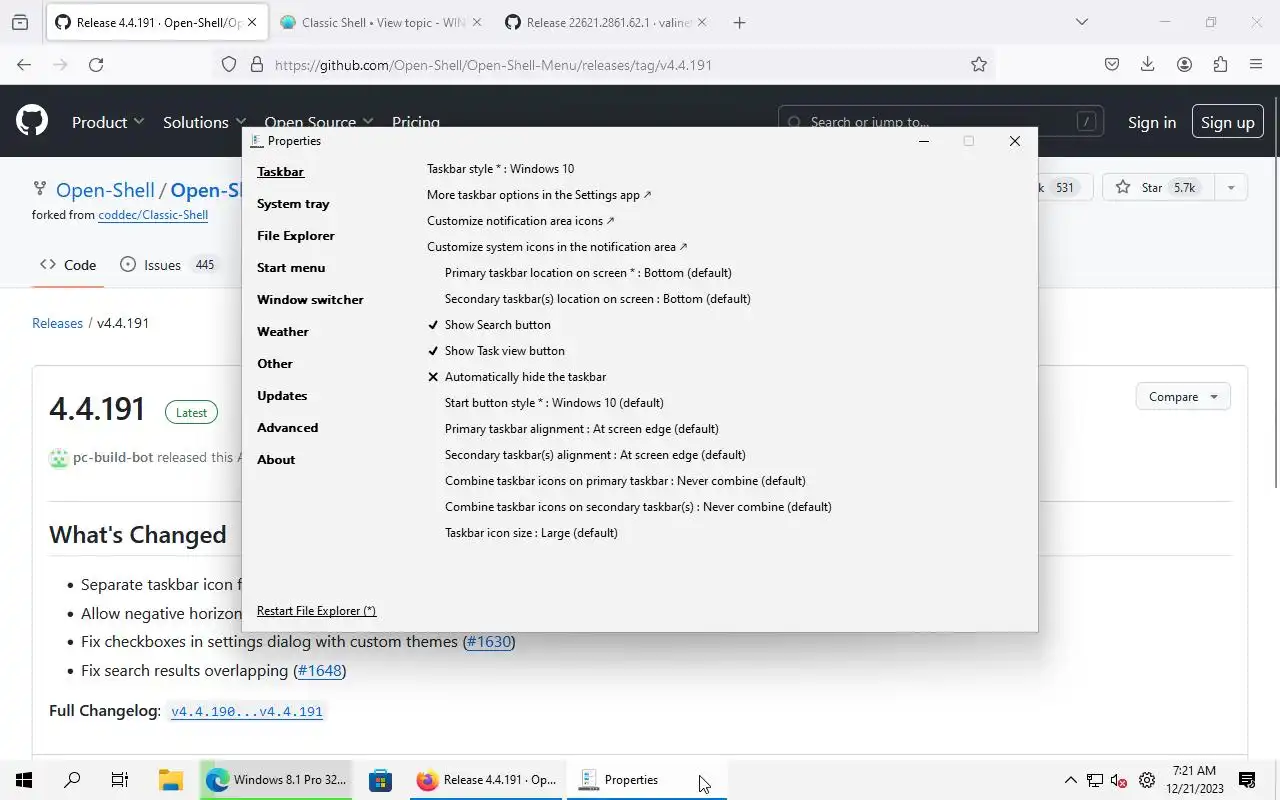The image size is (1280, 800).
Task: Open network icon in system tray
Action: coord(1095,780)
